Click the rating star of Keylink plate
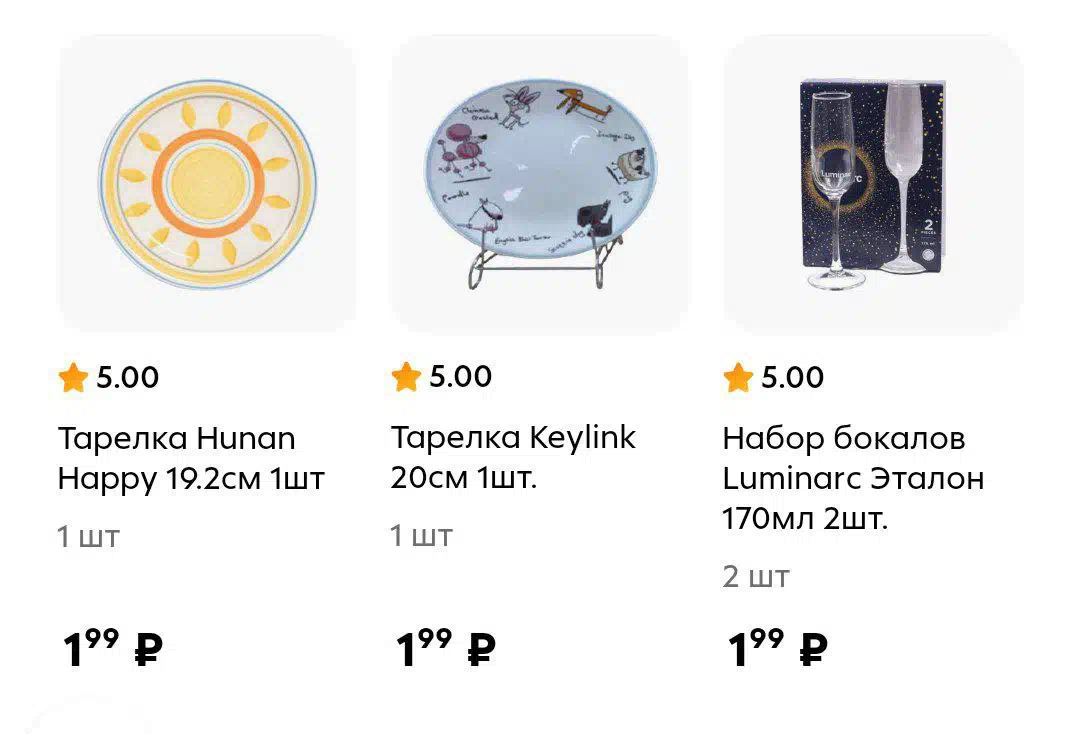This screenshot has height=734, width=1080. click(x=406, y=377)
